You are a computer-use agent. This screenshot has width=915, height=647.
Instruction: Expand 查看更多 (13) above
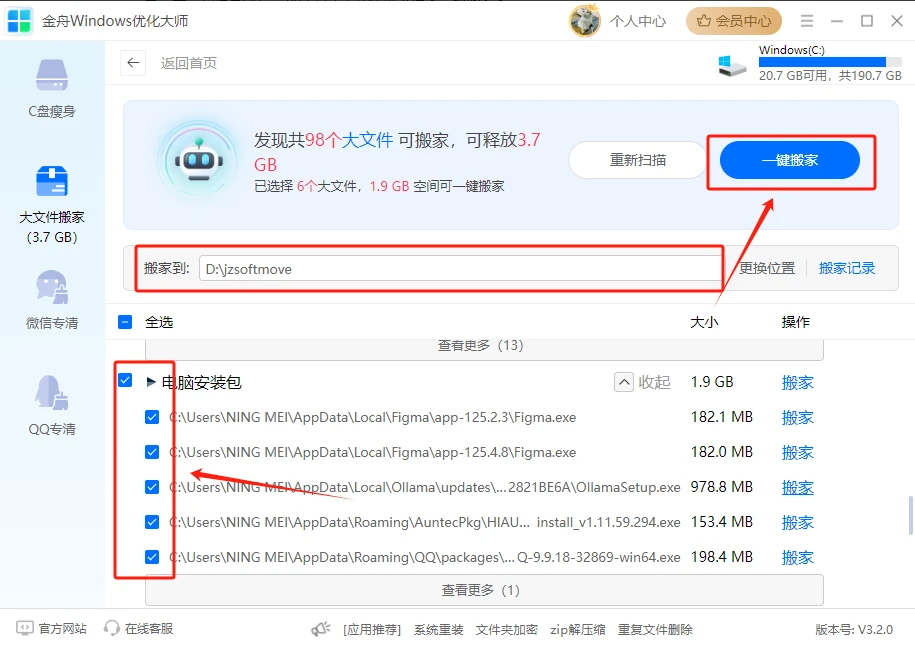[484, 348]
